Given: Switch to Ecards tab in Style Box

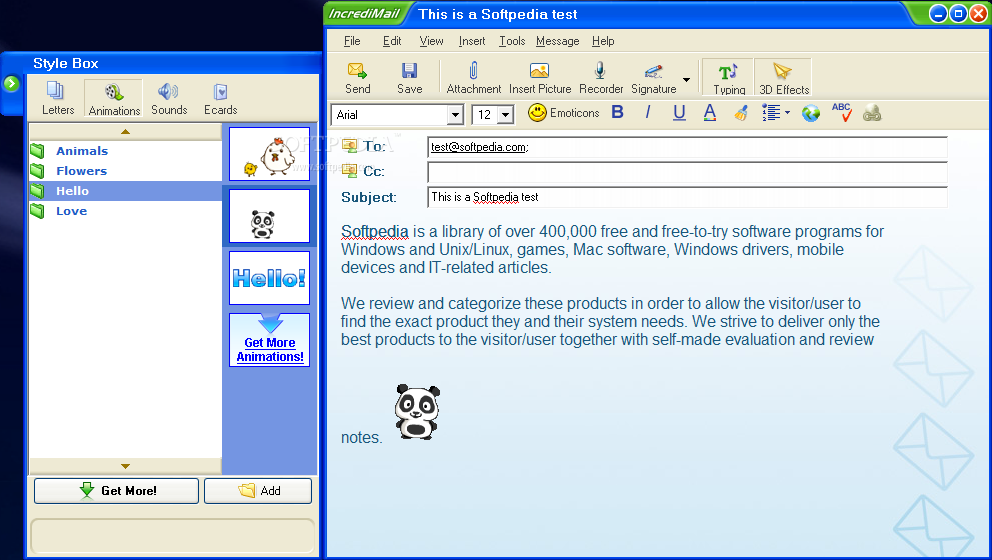Looking at the screenshot, I should tap(220, 99).
